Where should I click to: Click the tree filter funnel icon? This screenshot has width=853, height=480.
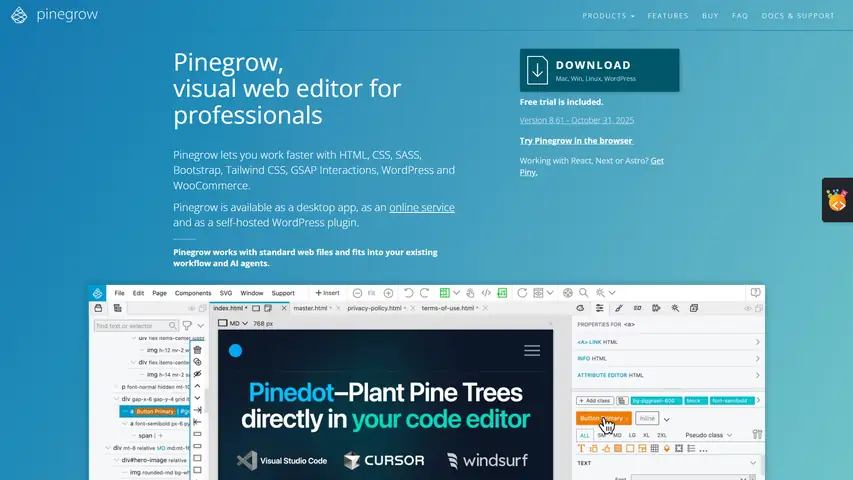pyautogui.click(x=187, y=325)
